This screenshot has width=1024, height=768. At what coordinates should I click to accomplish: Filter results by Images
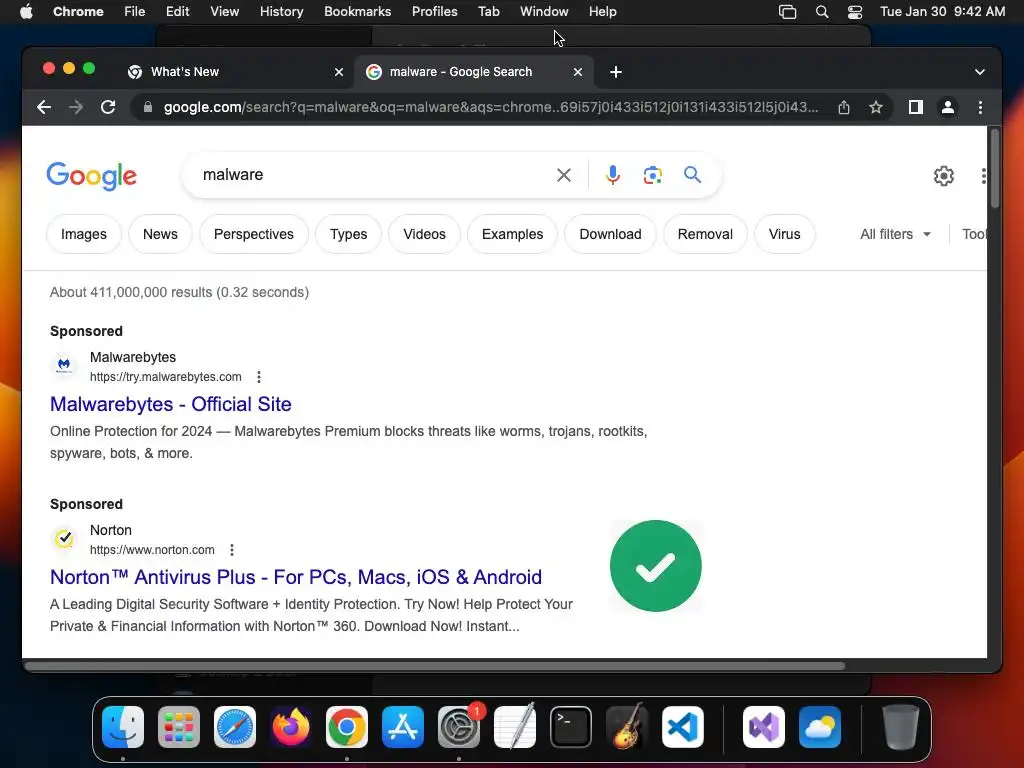pyautogui.click(x=84, y=234)
